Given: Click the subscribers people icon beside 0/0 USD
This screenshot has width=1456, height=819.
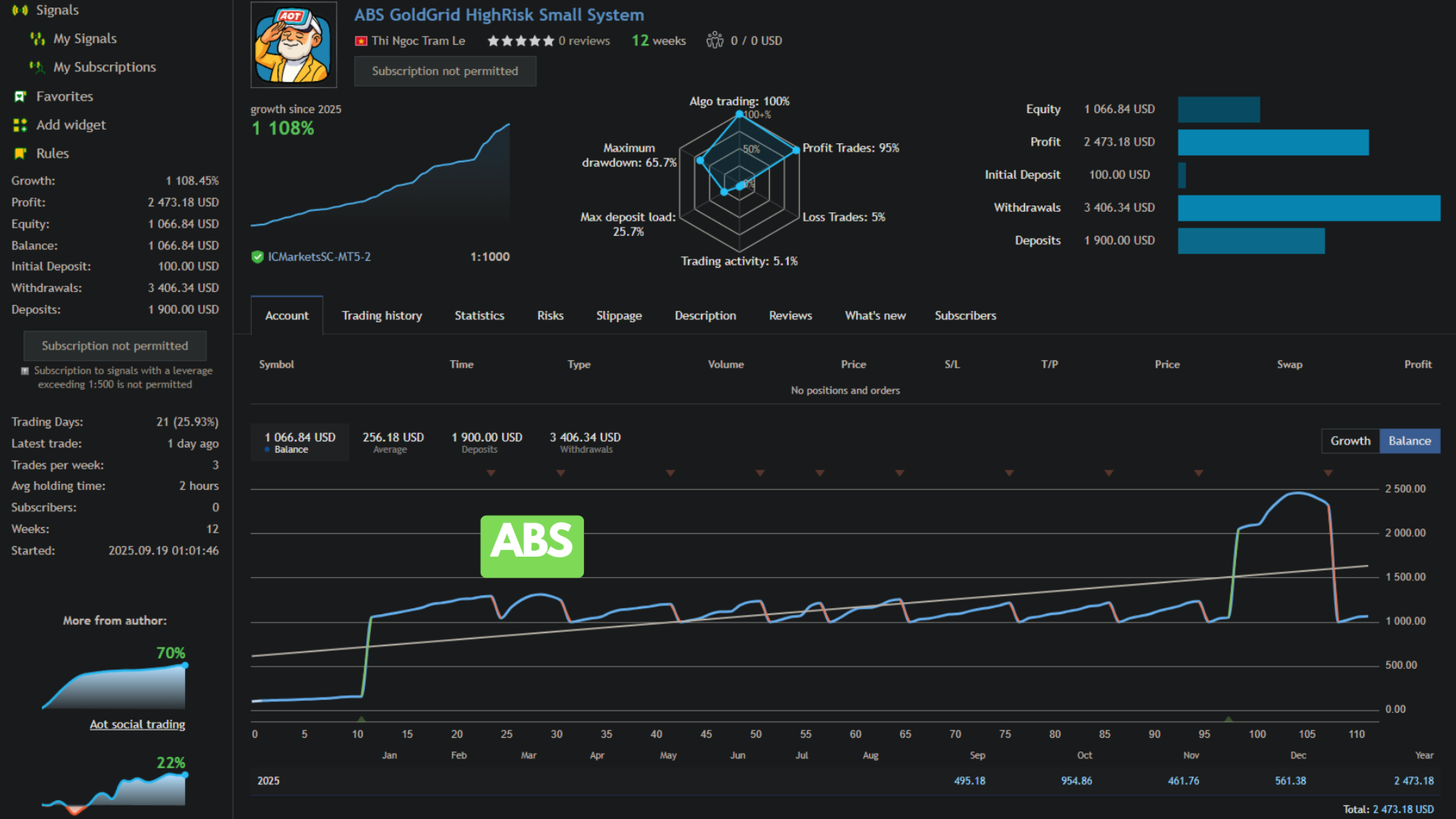Looking at the screenshot, I should (714, 41).
